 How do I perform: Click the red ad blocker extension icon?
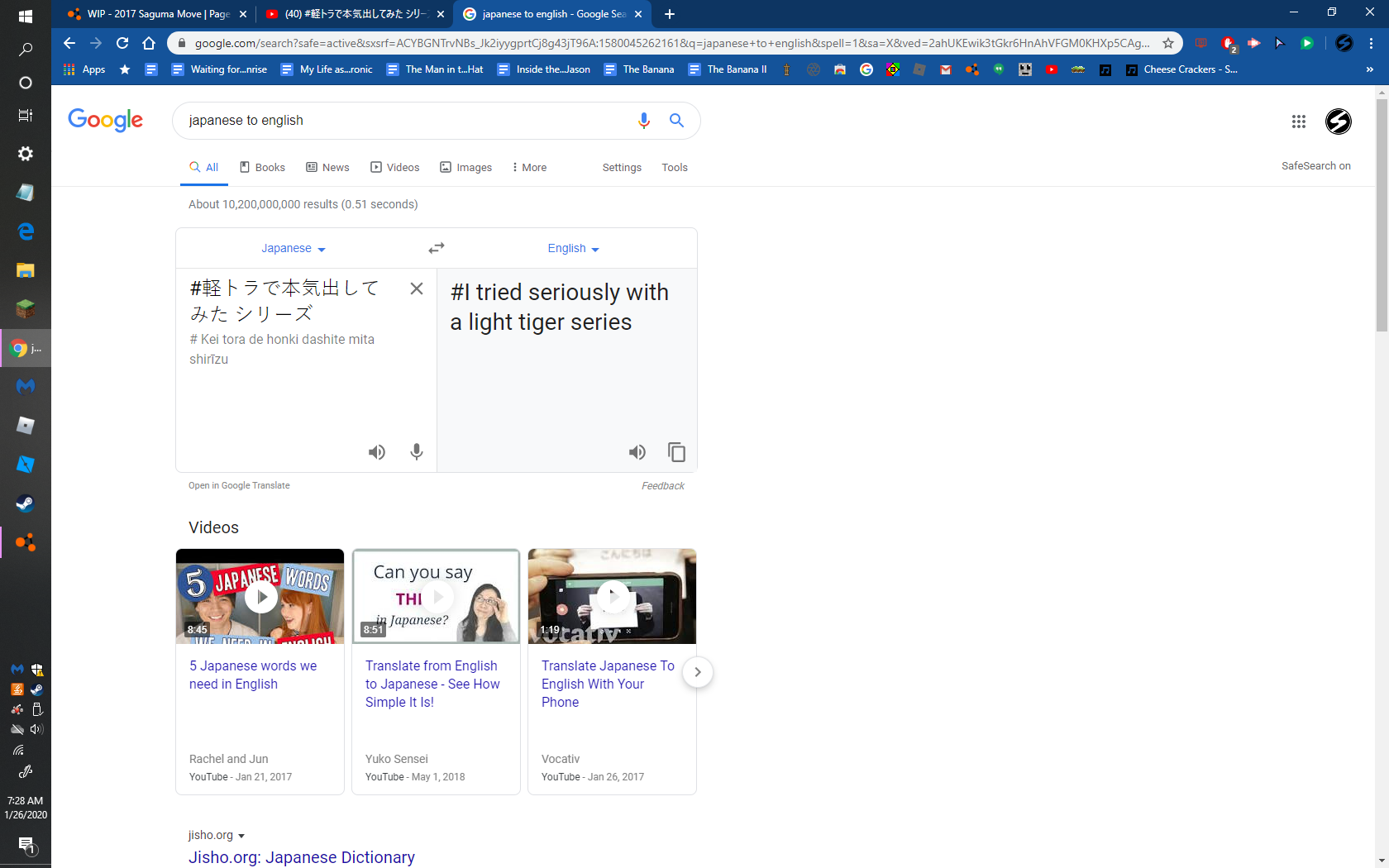pos(1229,43)
